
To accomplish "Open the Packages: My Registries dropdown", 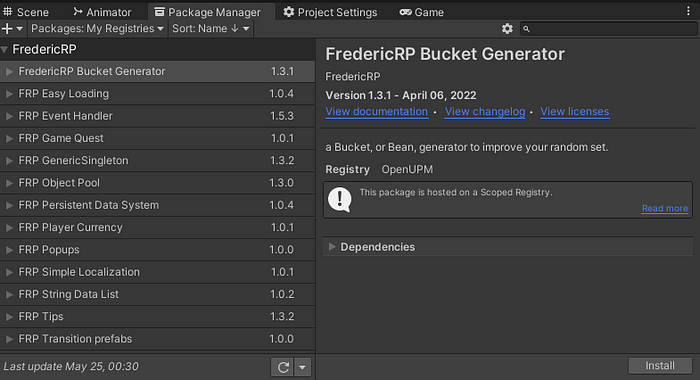I will tap(97, 29).
